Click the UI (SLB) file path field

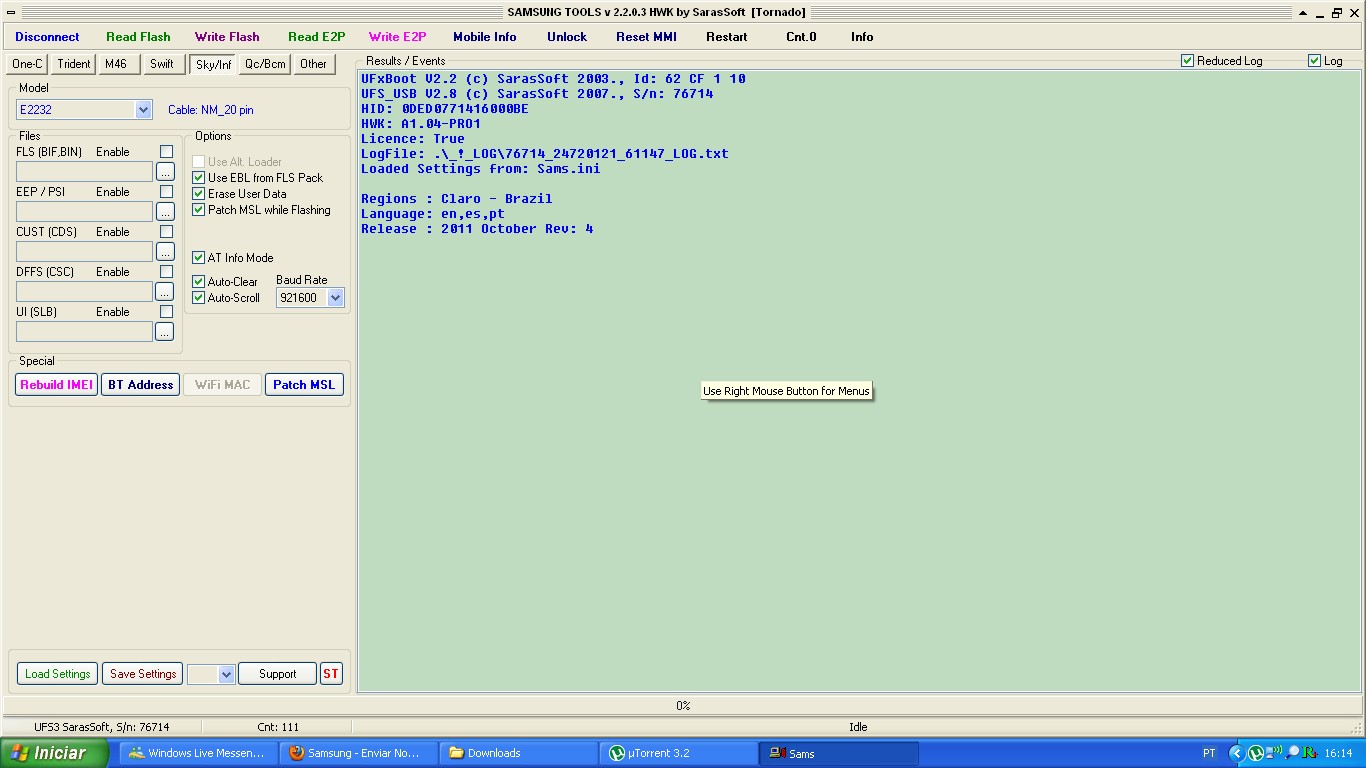(84, 332)
